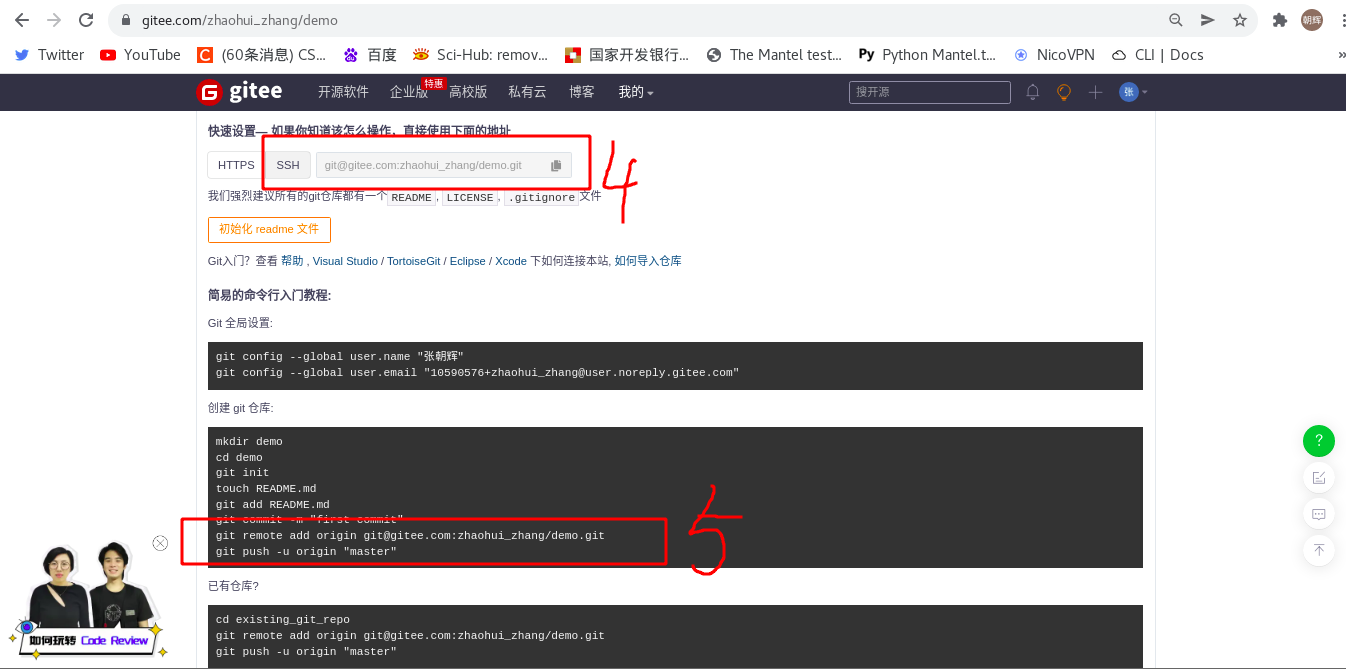Click 初始化 readme 文件 button
Screen dimensions: 1346x669
tap(269, 229)
